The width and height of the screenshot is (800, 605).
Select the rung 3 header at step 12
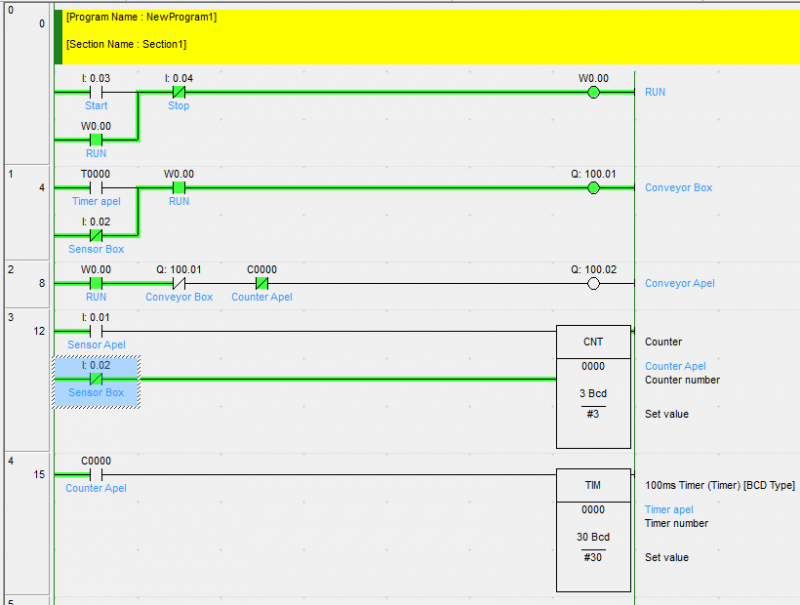27,380
